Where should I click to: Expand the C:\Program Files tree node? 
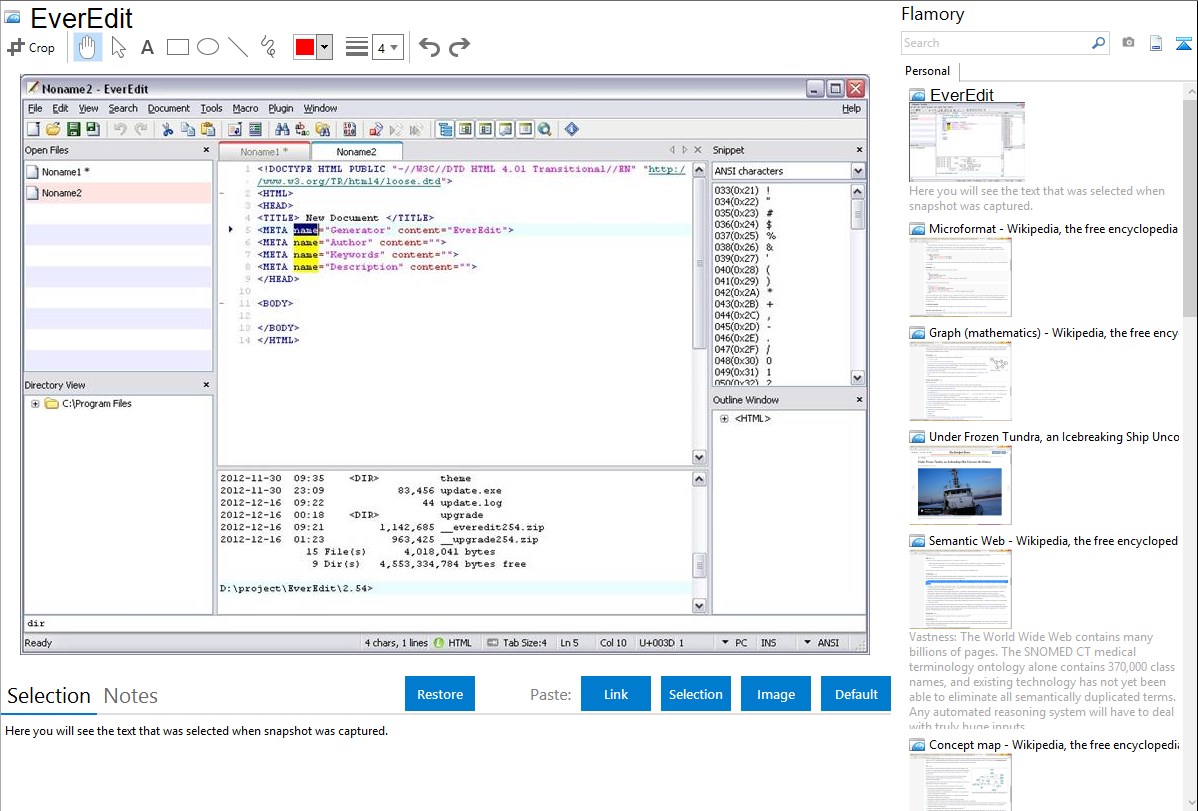(35, 404)
